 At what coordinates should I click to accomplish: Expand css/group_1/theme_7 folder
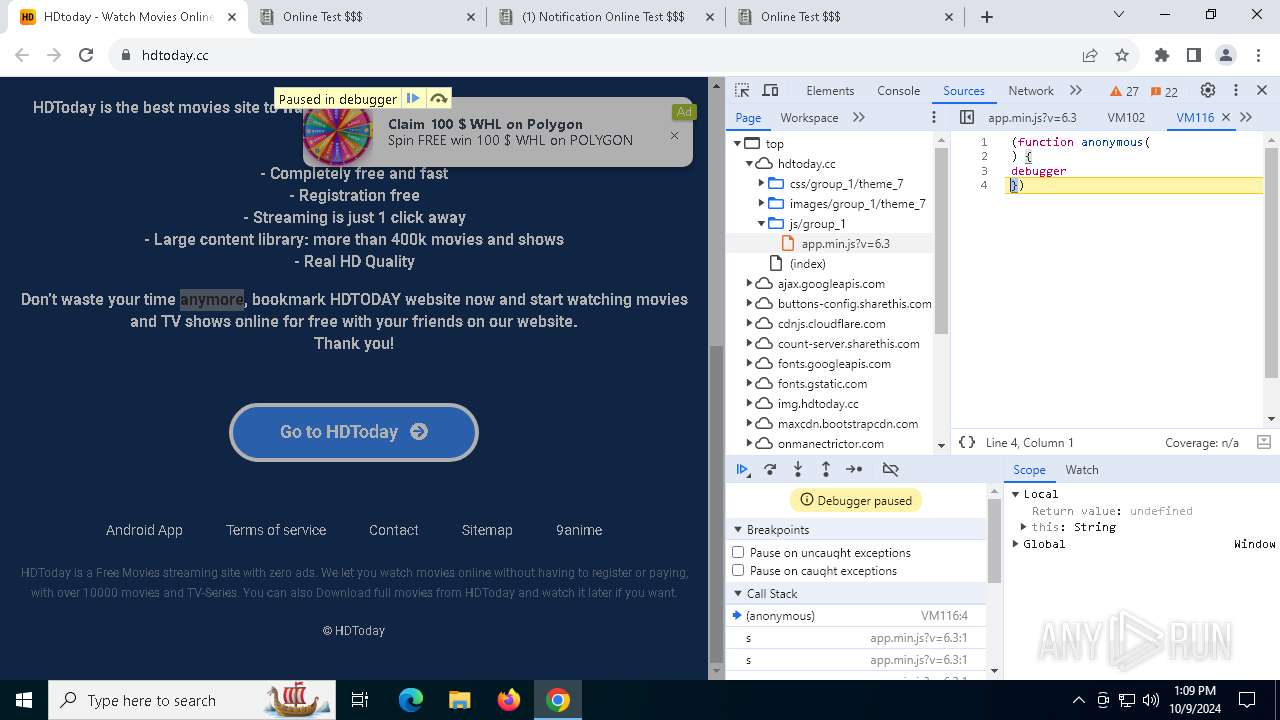(x=761, y=183)
